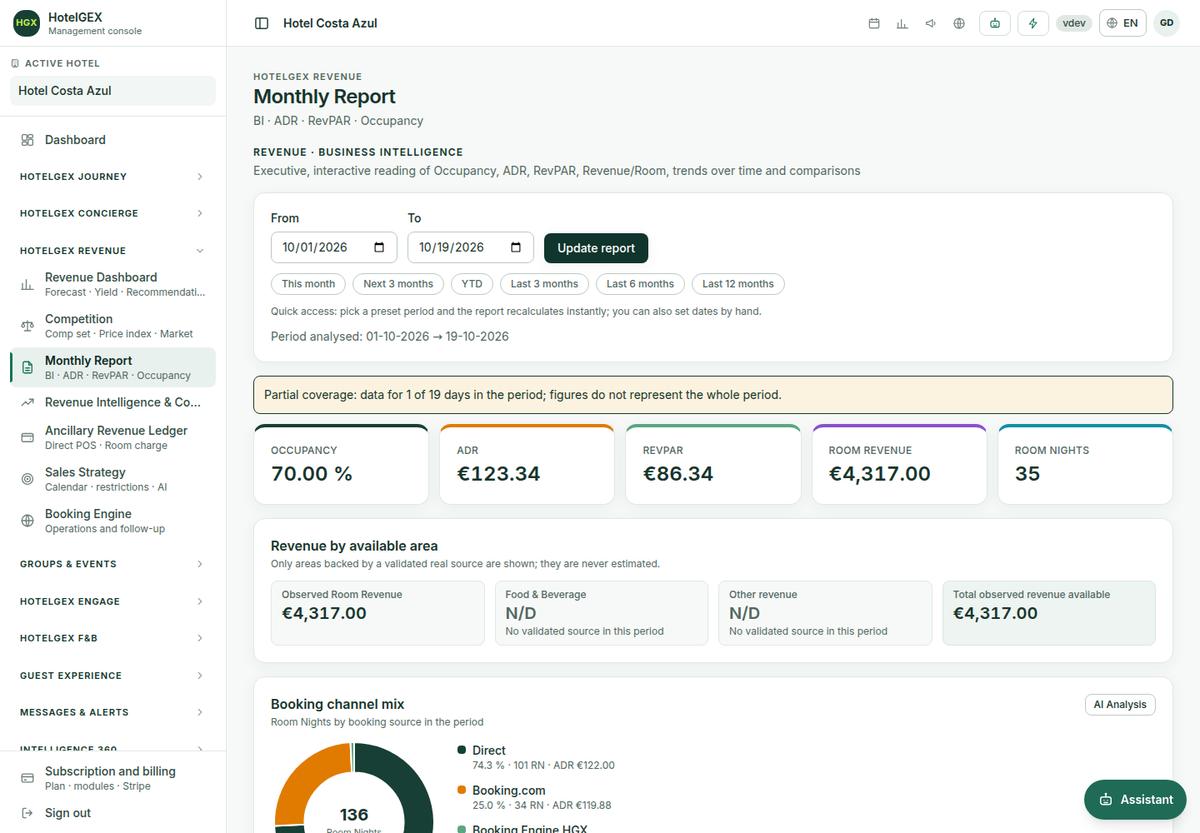Select the Next 3 months preset
Image resolution: width=1200 pixels, height=833 pixels.
click(398, 284)
